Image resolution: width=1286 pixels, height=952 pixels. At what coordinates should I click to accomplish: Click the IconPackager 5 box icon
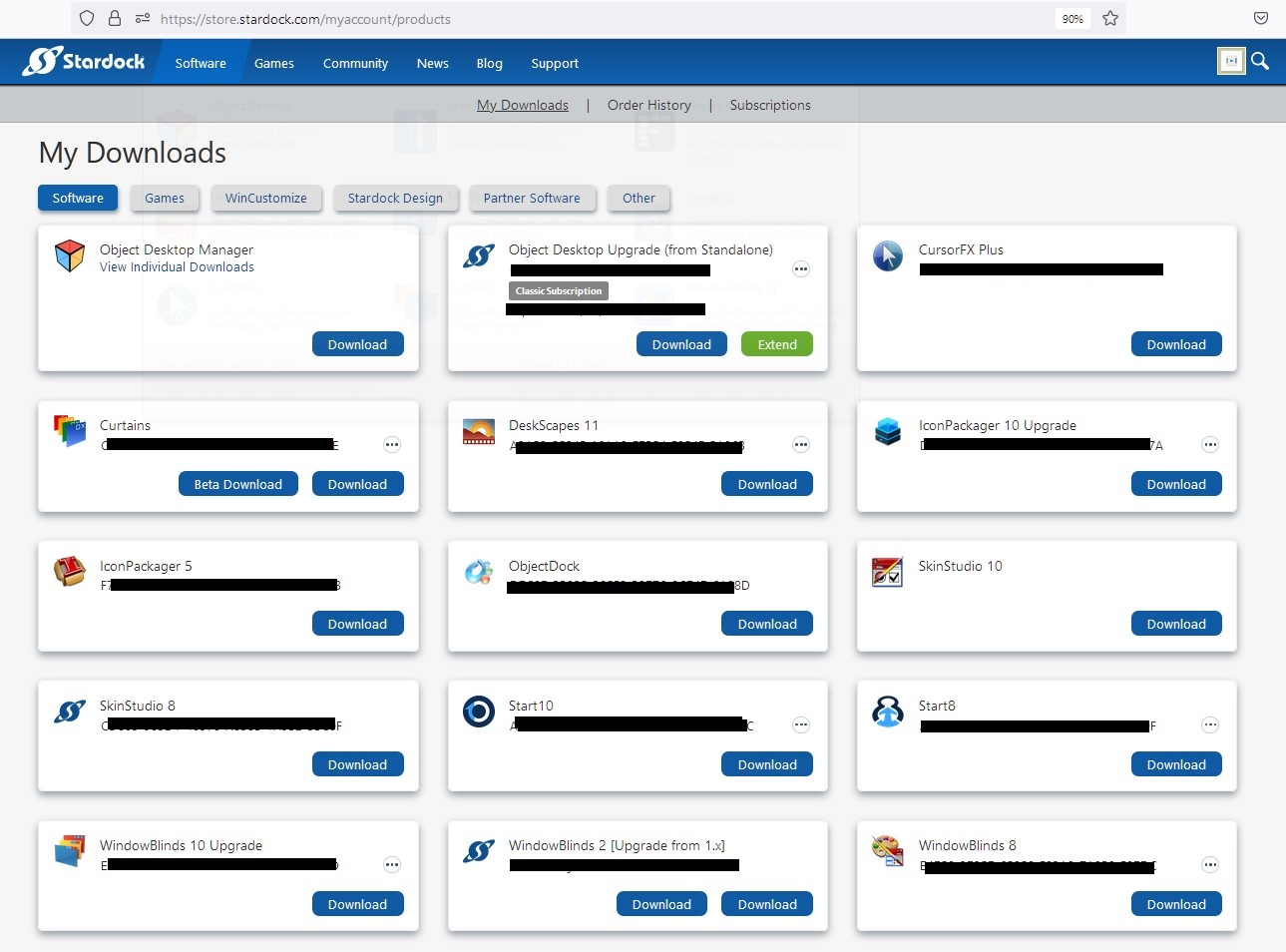(x=70, y=572)
